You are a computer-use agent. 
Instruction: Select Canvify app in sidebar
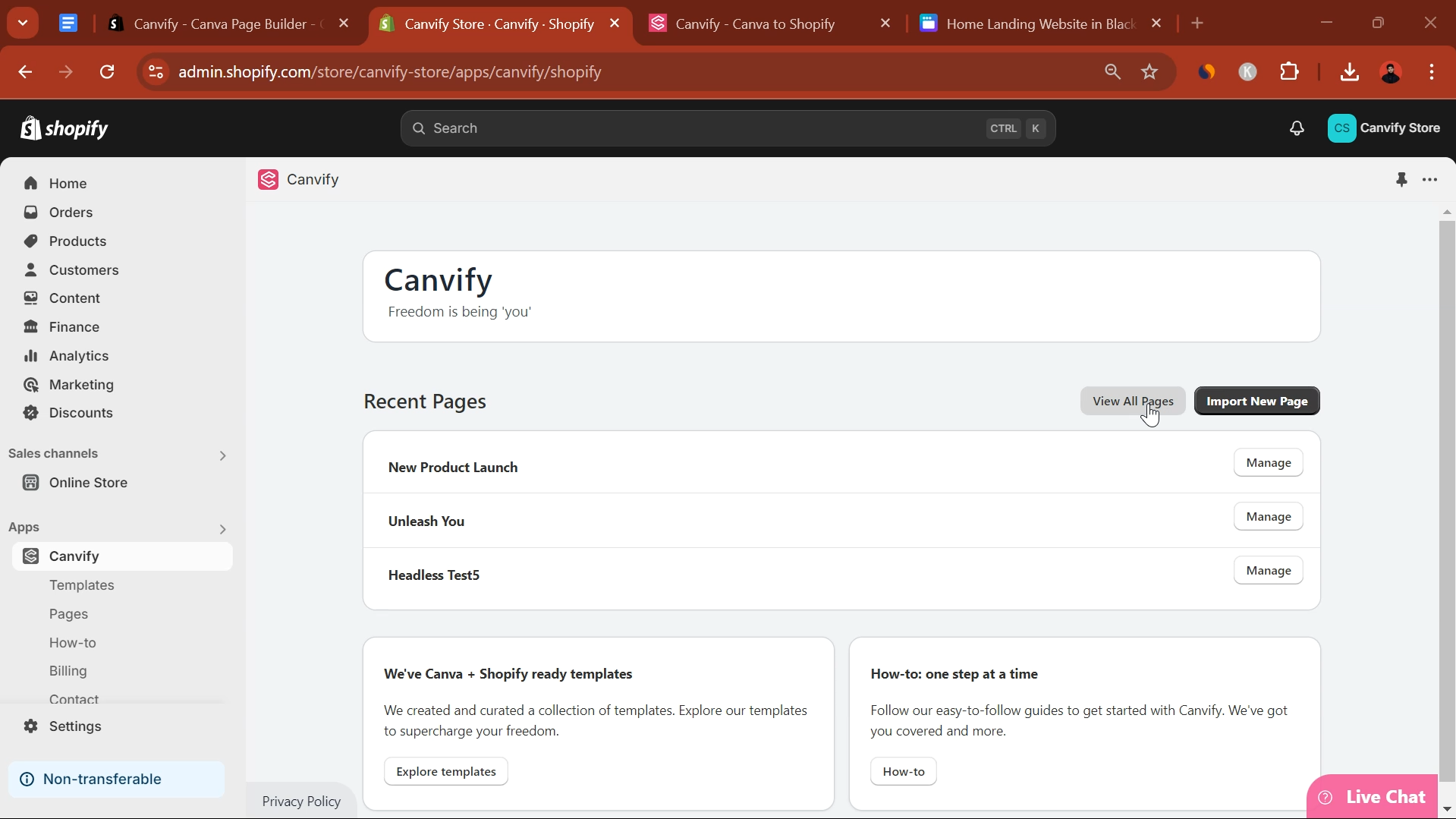121,556
